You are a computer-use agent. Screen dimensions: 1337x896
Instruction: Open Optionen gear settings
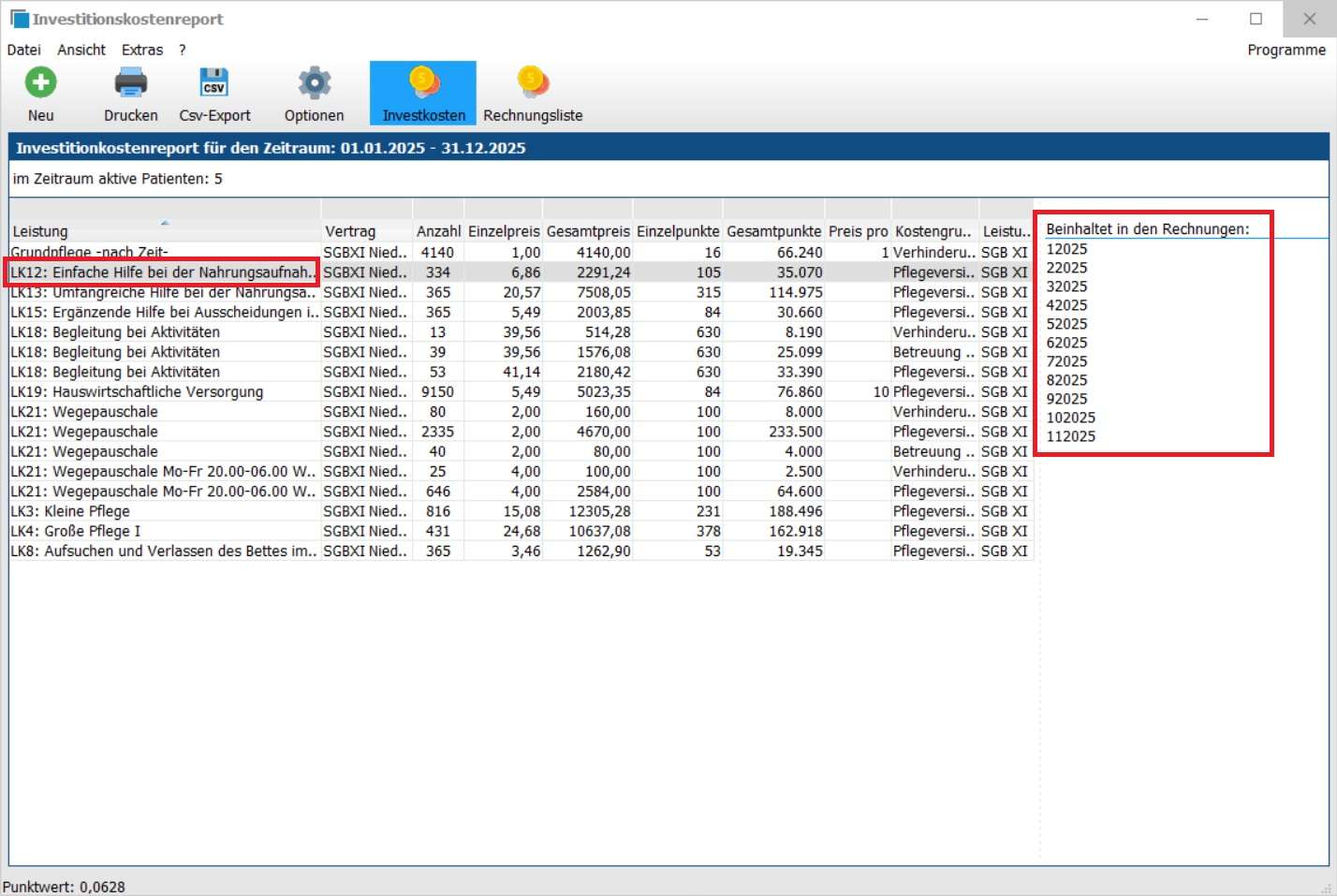click(314, 83)
